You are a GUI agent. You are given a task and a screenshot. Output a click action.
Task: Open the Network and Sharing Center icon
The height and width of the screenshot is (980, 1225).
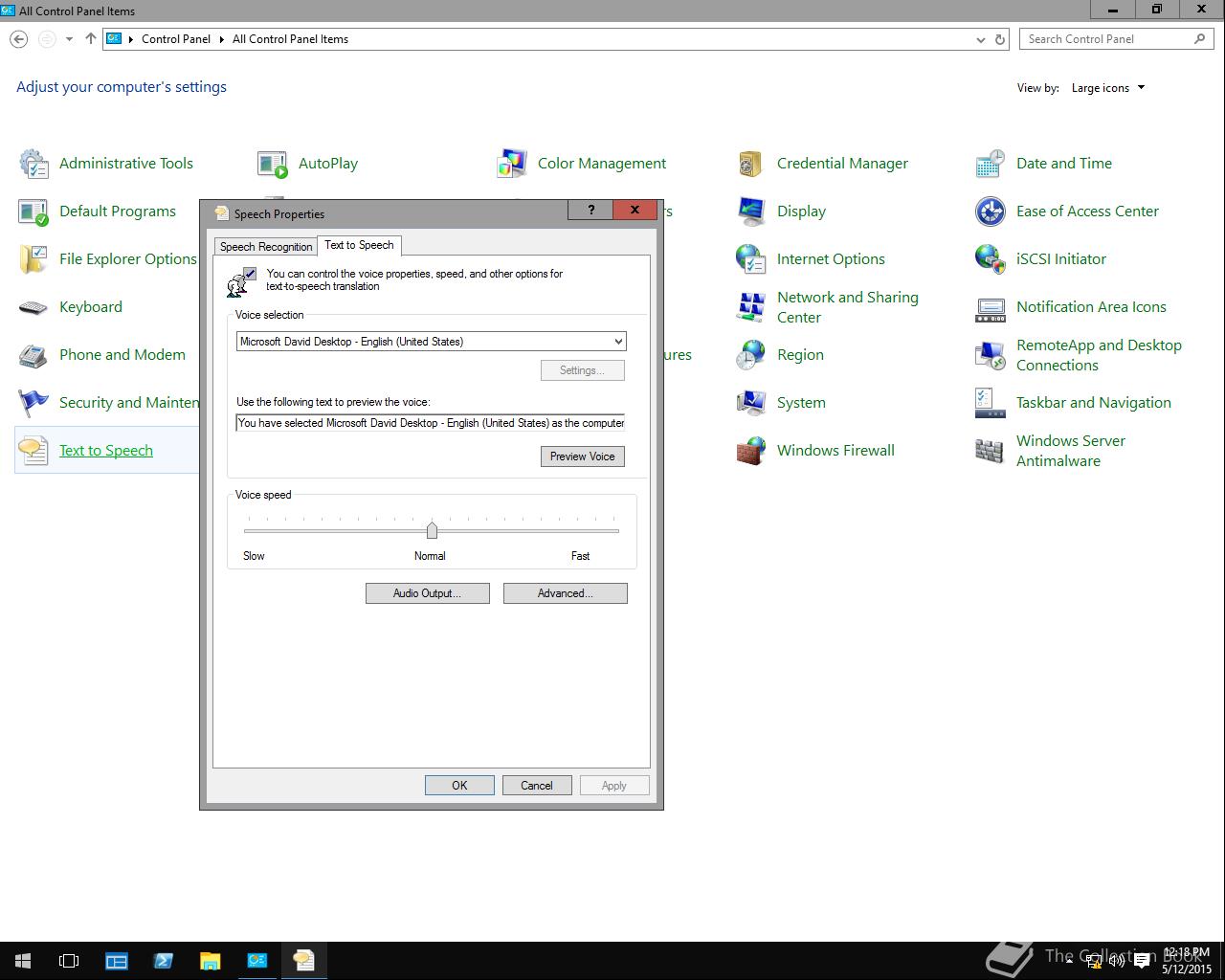pos(751,307)
